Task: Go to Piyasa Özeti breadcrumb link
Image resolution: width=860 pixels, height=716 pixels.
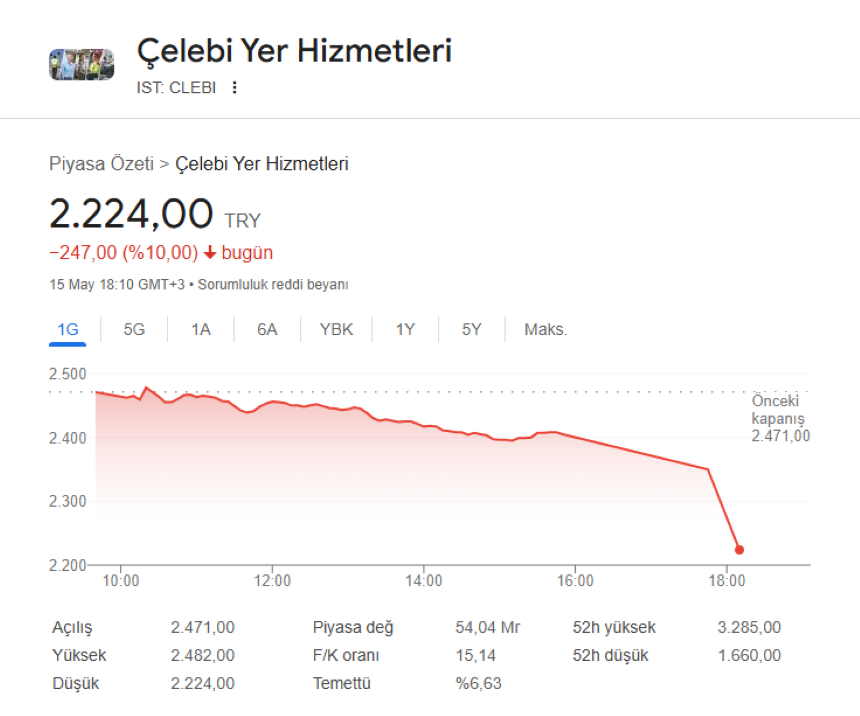Action: click(101, 164)
